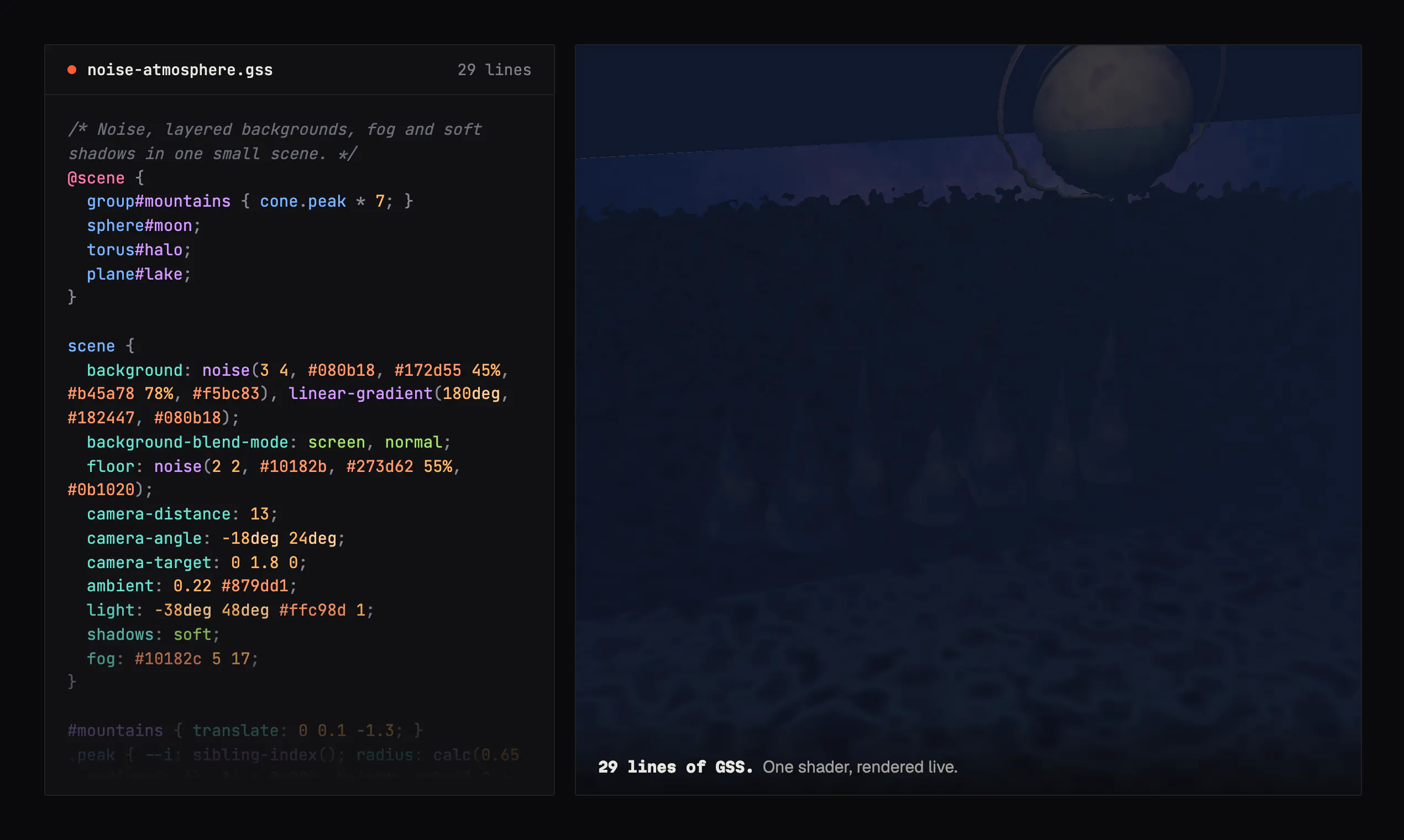Click the 'floor' property name

tap(111, 466)
